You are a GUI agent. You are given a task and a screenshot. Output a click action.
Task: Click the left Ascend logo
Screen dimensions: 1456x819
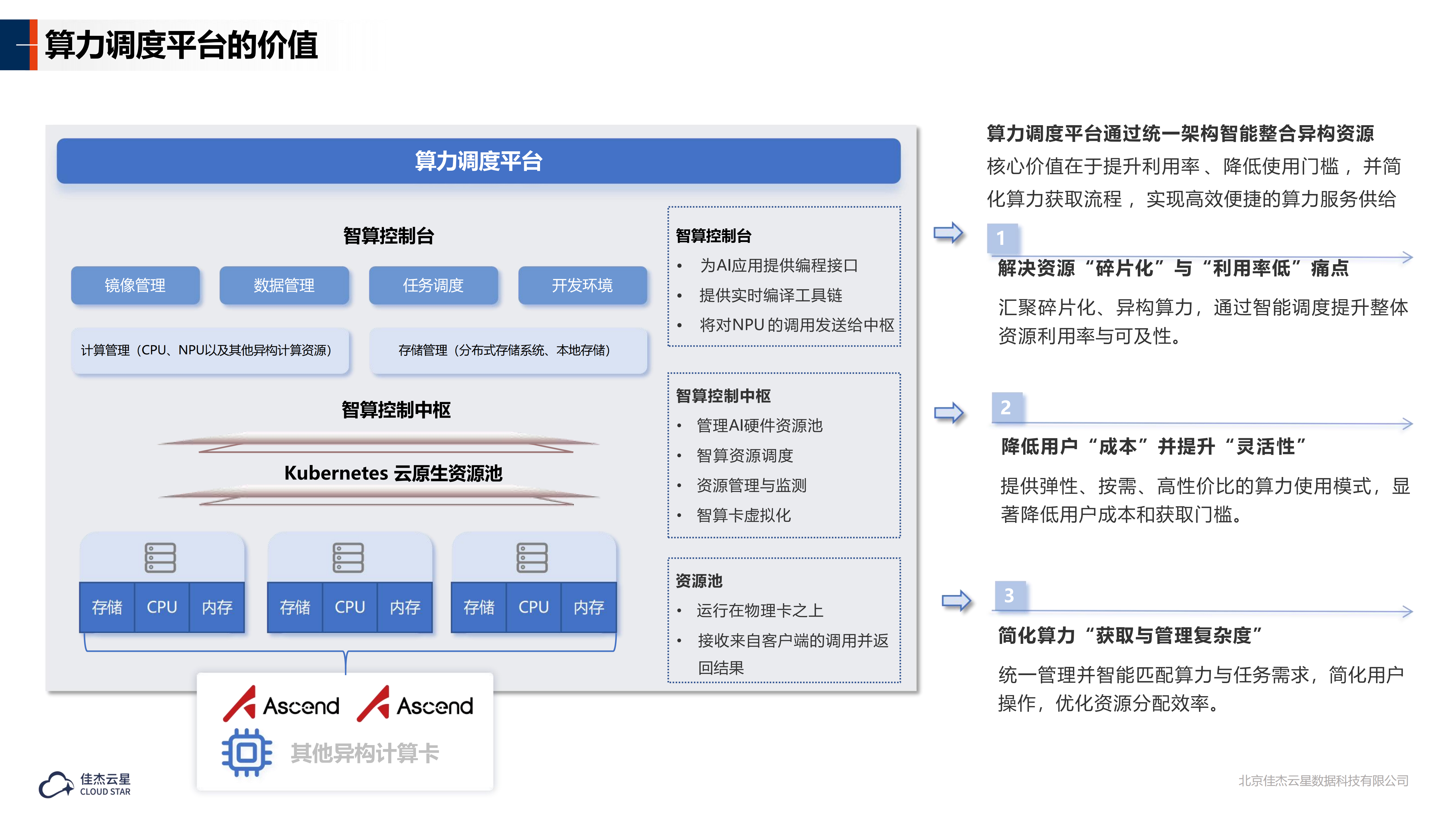tap(282, 704)
